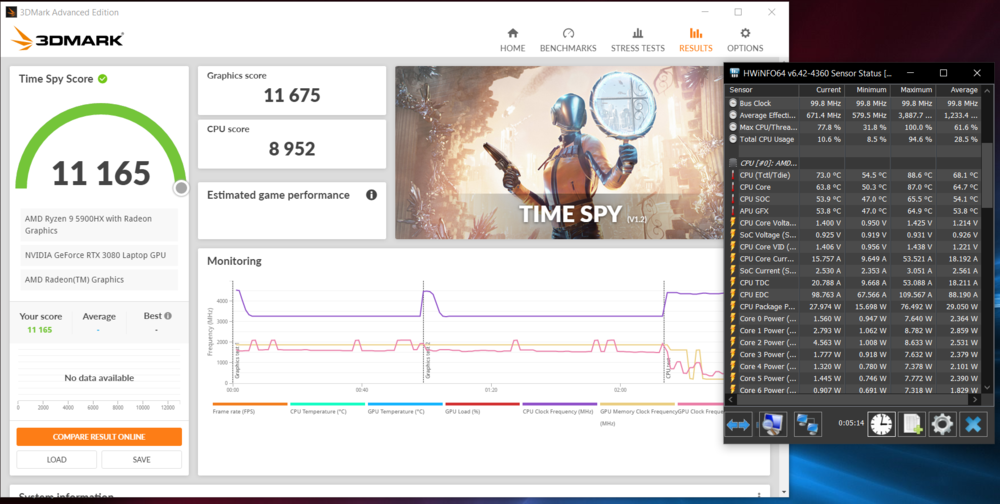
Task: Go to the STRESS TESTS section
Action: [x=638, y=40]
